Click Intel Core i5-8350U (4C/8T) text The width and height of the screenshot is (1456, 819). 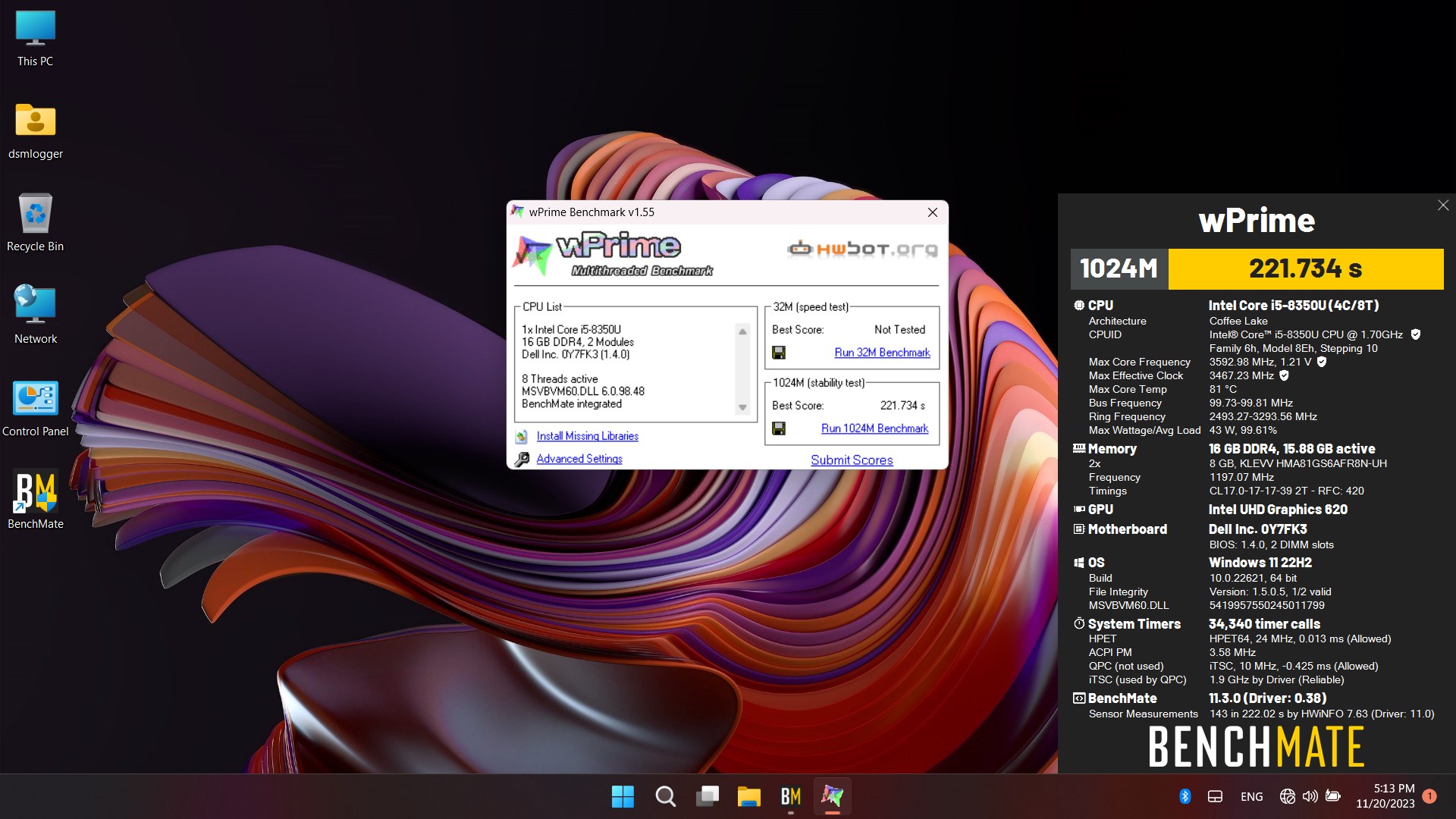pyautogui.click(x=1293, y=306)
